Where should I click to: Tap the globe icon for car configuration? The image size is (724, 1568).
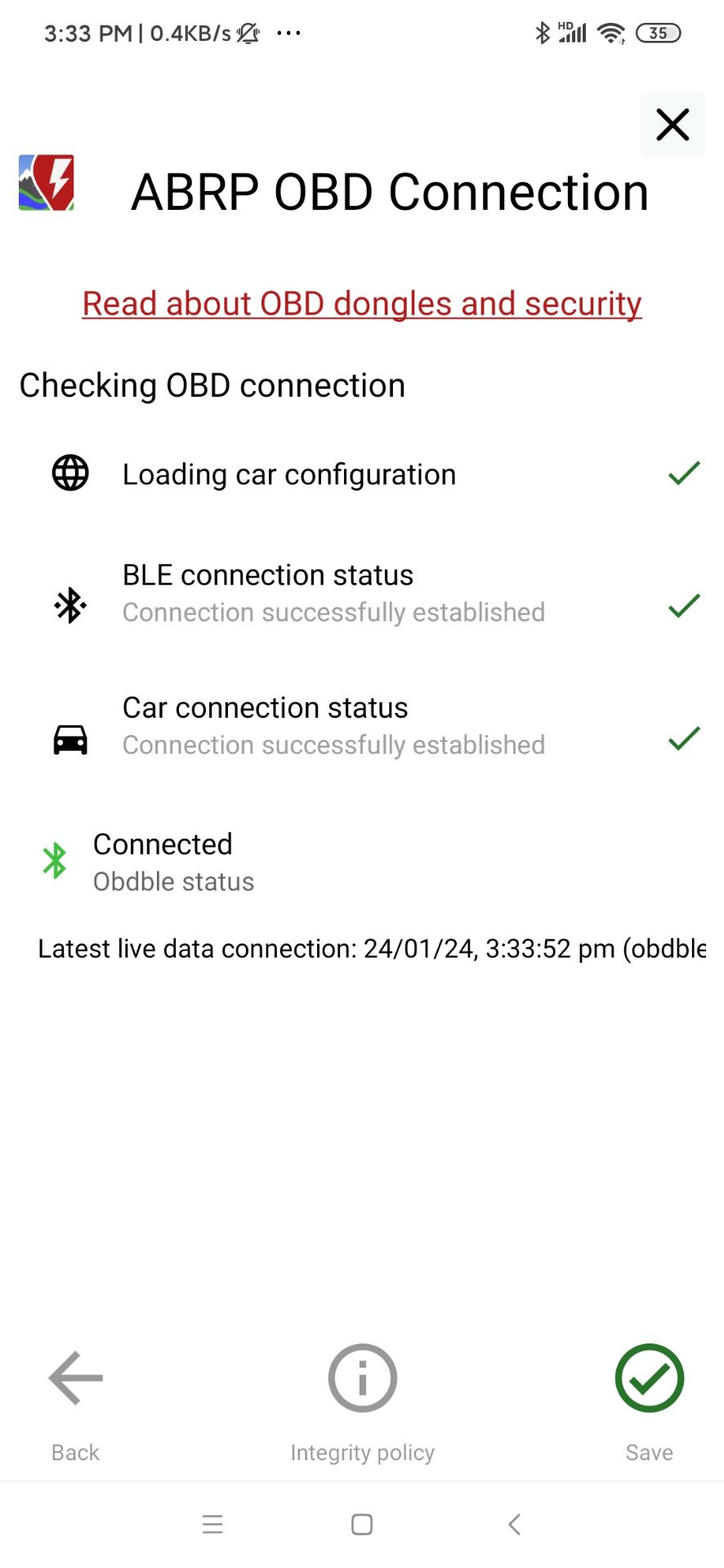[x=70, y=473]
